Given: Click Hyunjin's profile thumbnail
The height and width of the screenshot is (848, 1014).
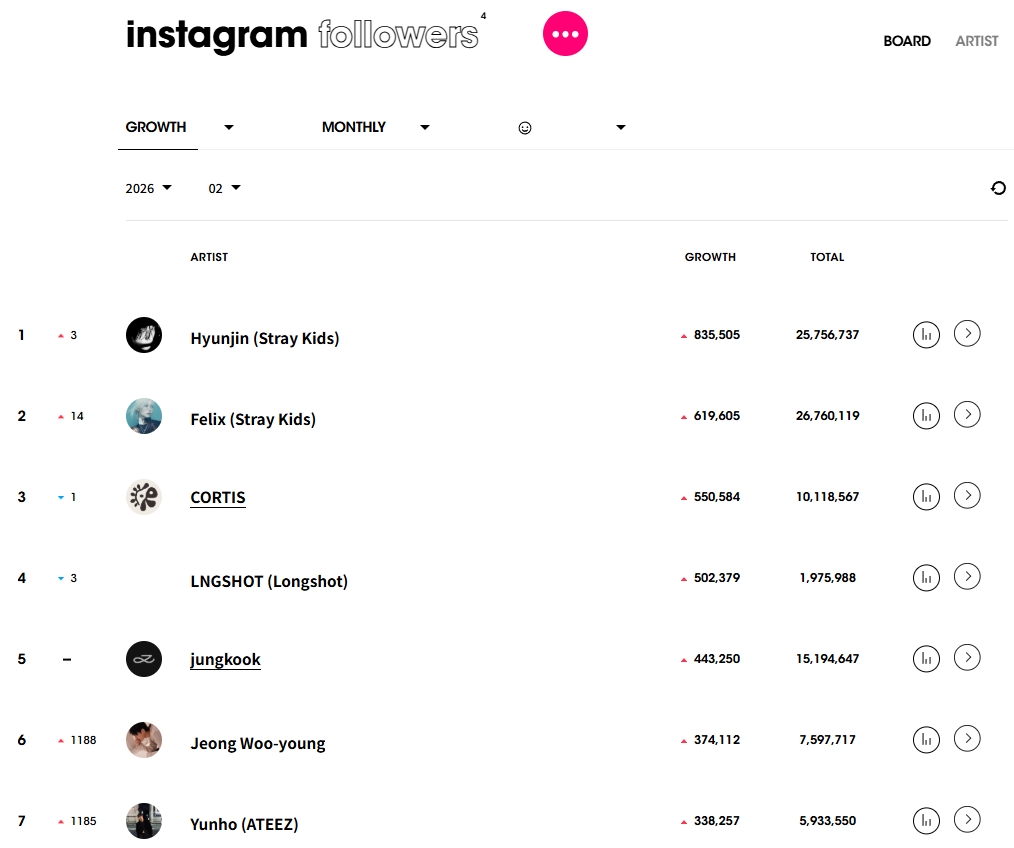Looking at the screenshot, I should point(144,335).
